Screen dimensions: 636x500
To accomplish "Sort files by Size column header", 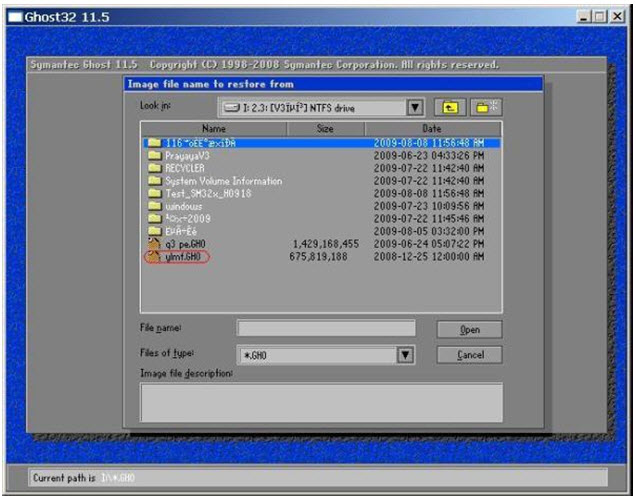I will click(x=325, y=129).
